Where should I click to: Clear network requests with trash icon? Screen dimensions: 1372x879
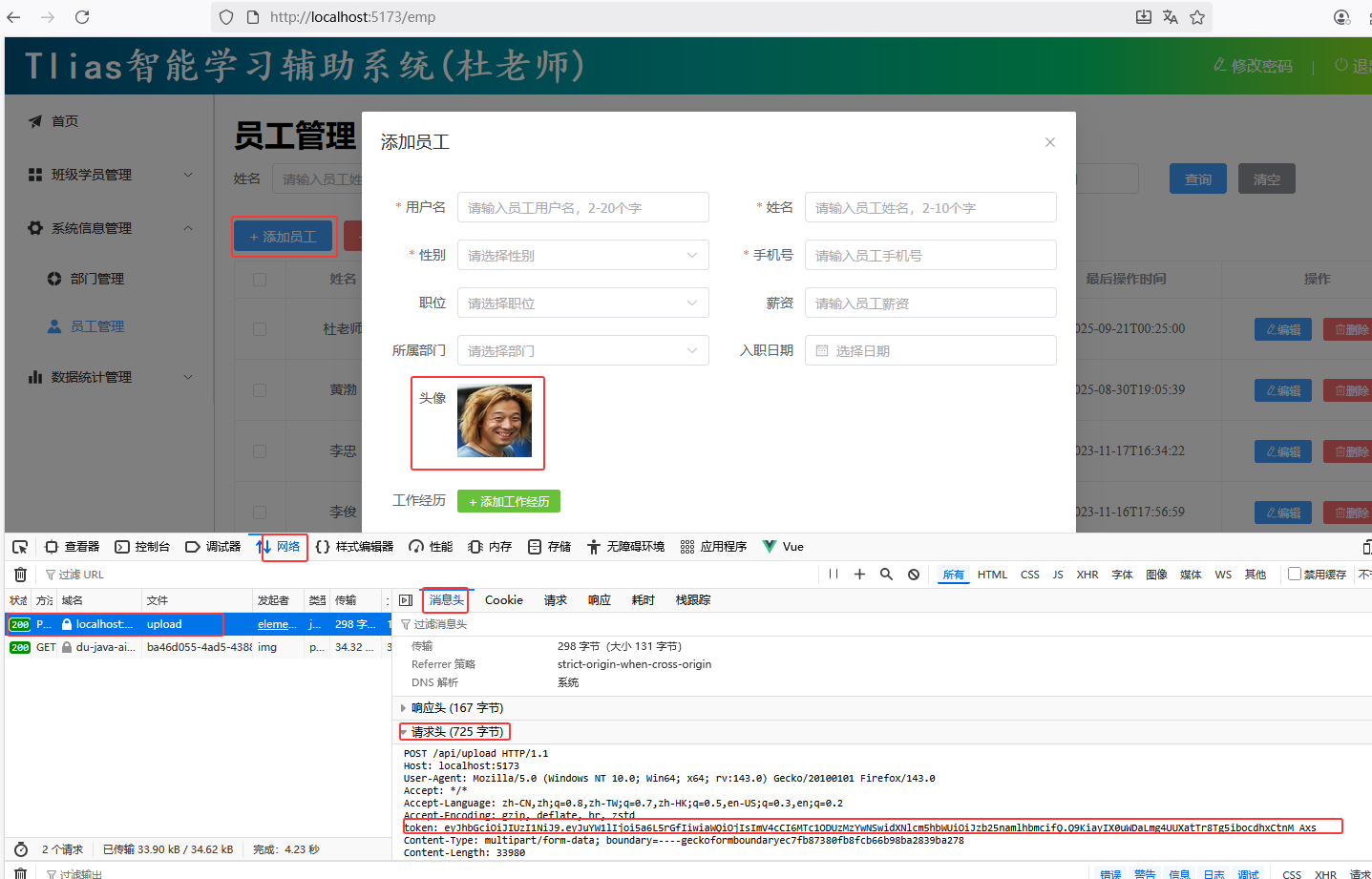20,575
